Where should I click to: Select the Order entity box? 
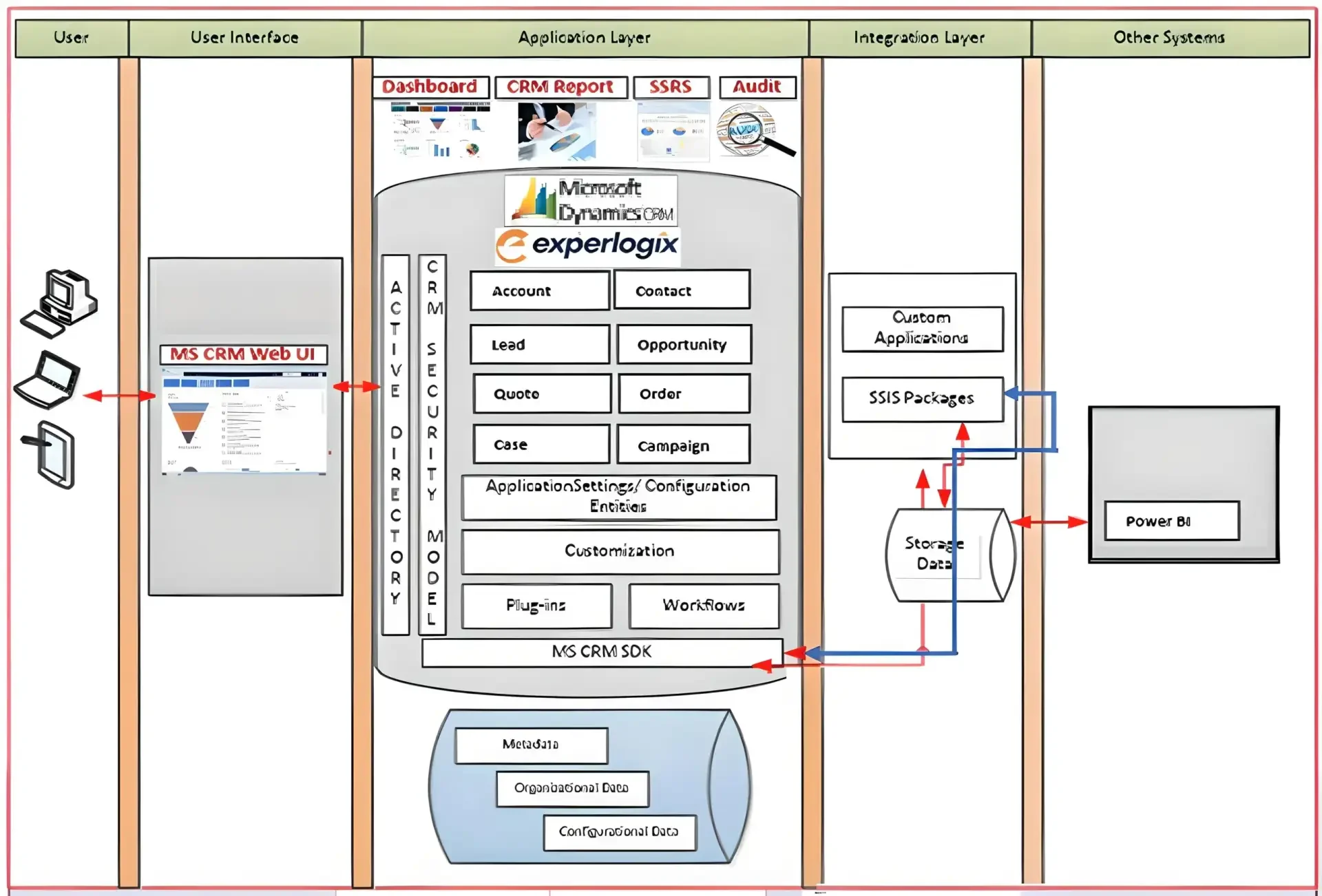pos(684,394)
